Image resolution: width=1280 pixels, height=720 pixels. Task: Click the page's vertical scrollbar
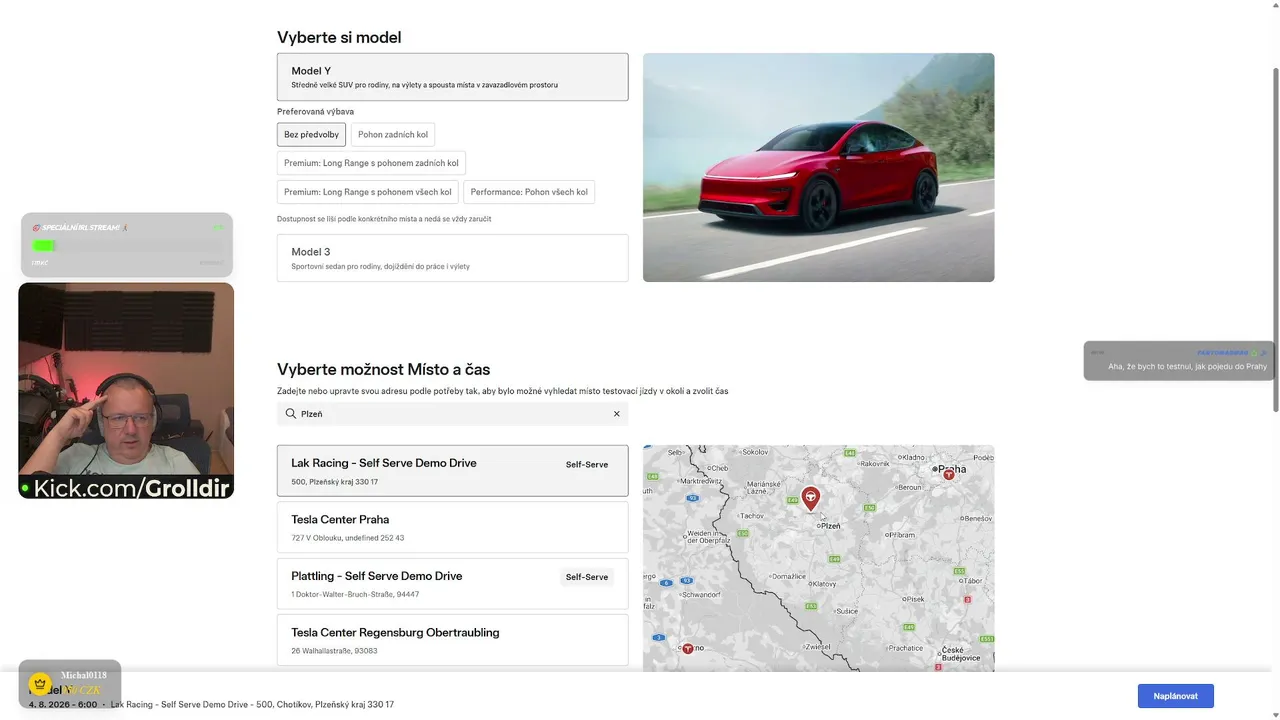click(x=1275, y=240)
